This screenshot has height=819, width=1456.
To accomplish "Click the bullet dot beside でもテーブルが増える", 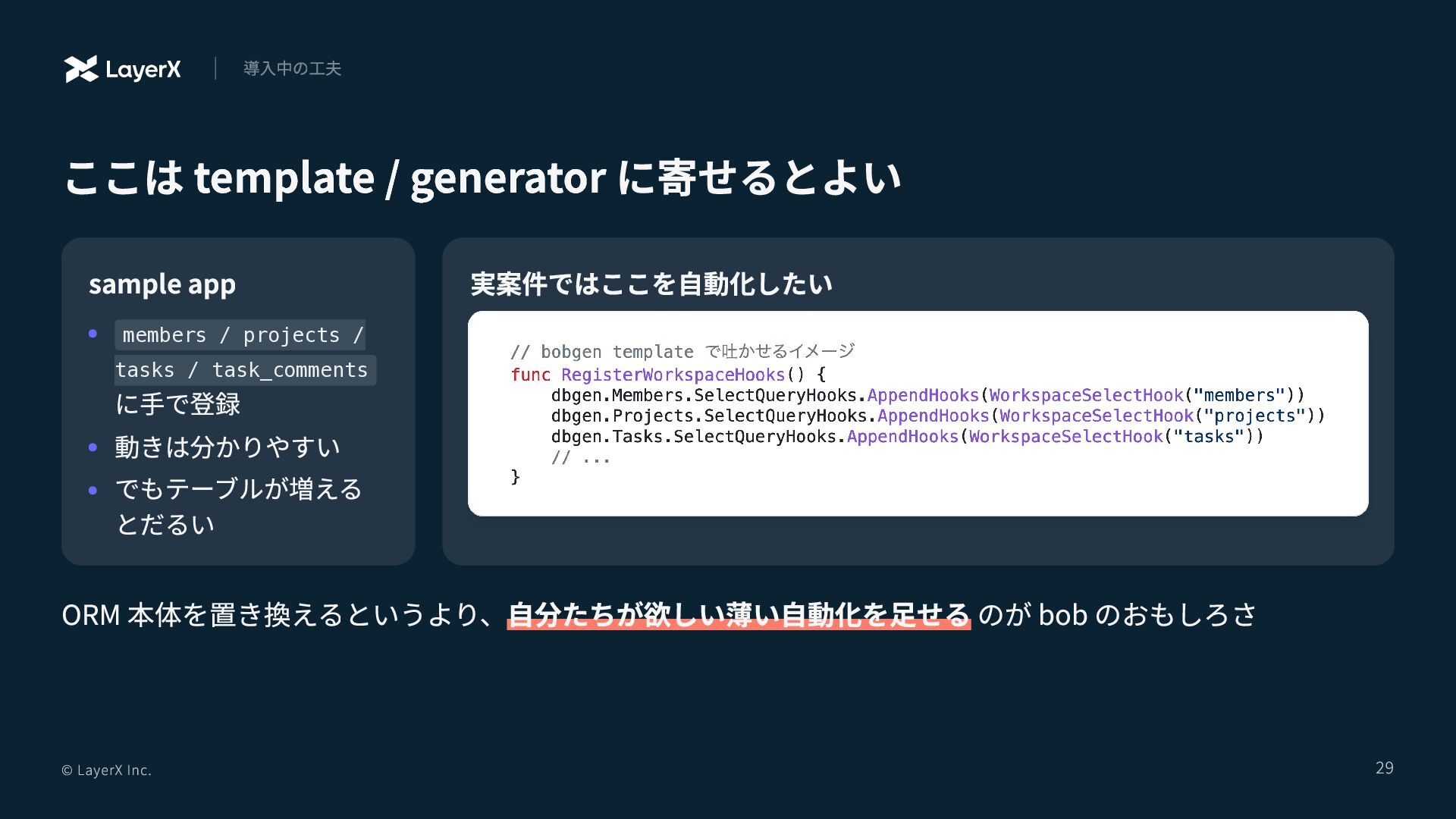I will pos(93,491).
